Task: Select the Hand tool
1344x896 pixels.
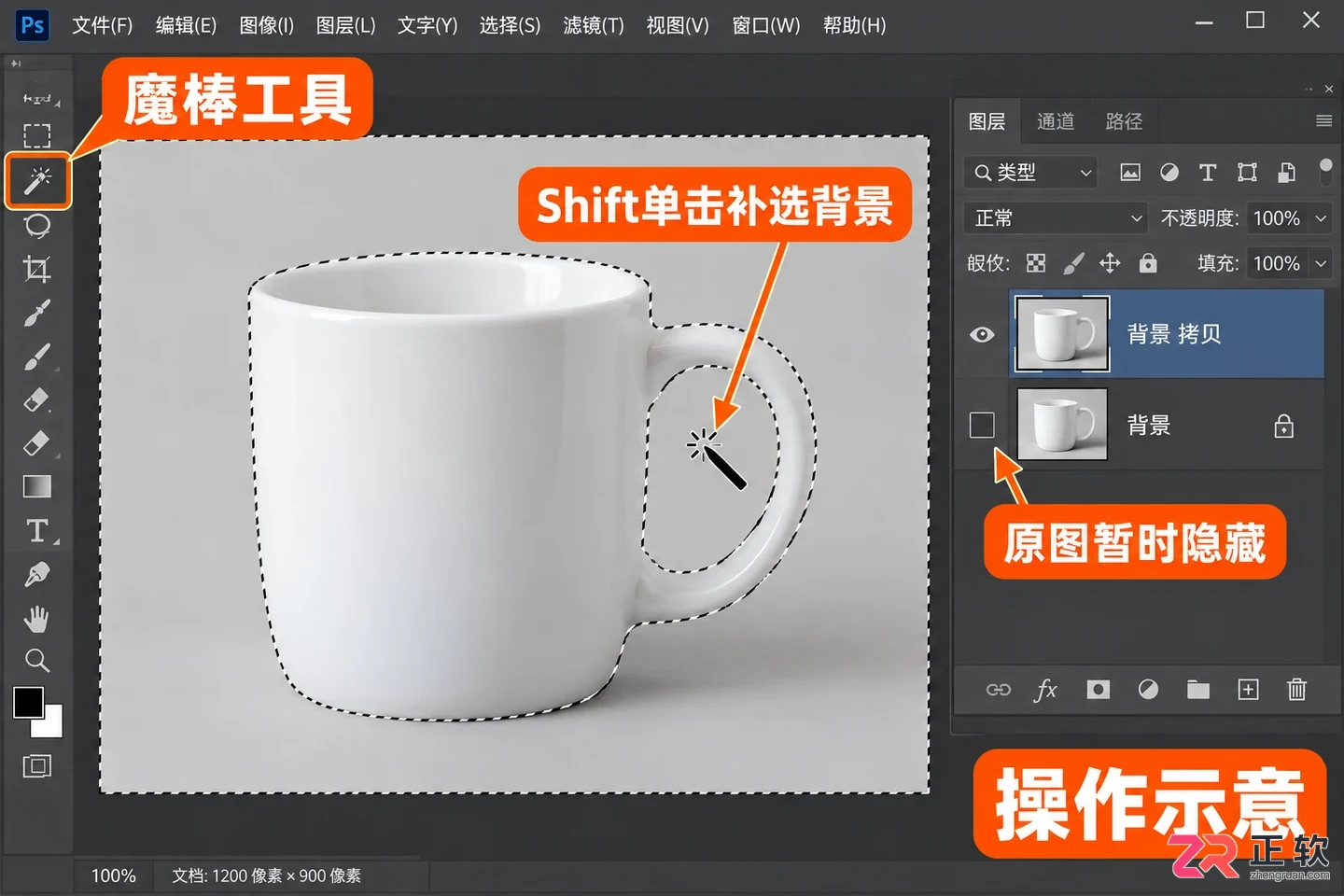Action: (x=37, y=618)
